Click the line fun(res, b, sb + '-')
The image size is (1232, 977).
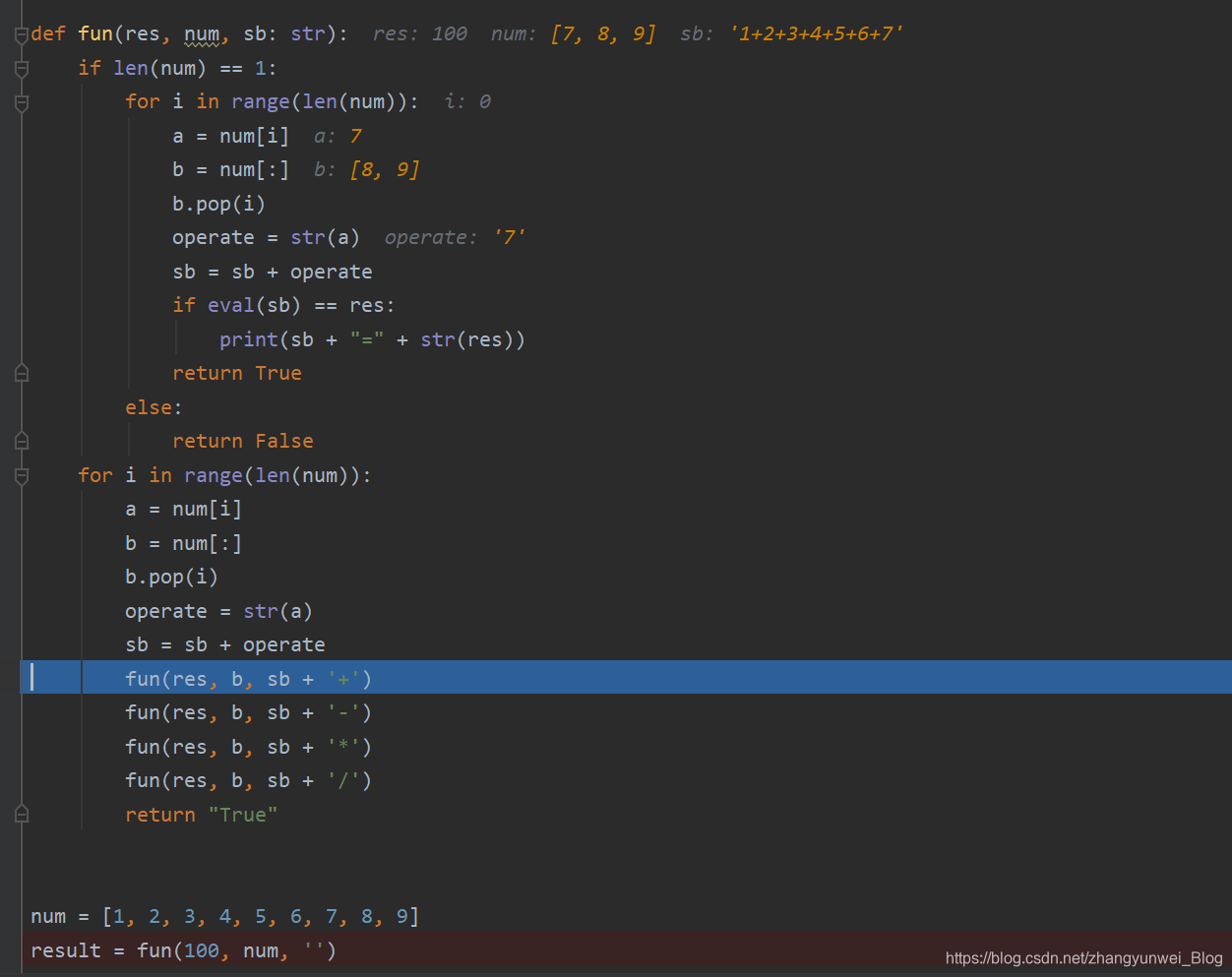click(248, 712)
